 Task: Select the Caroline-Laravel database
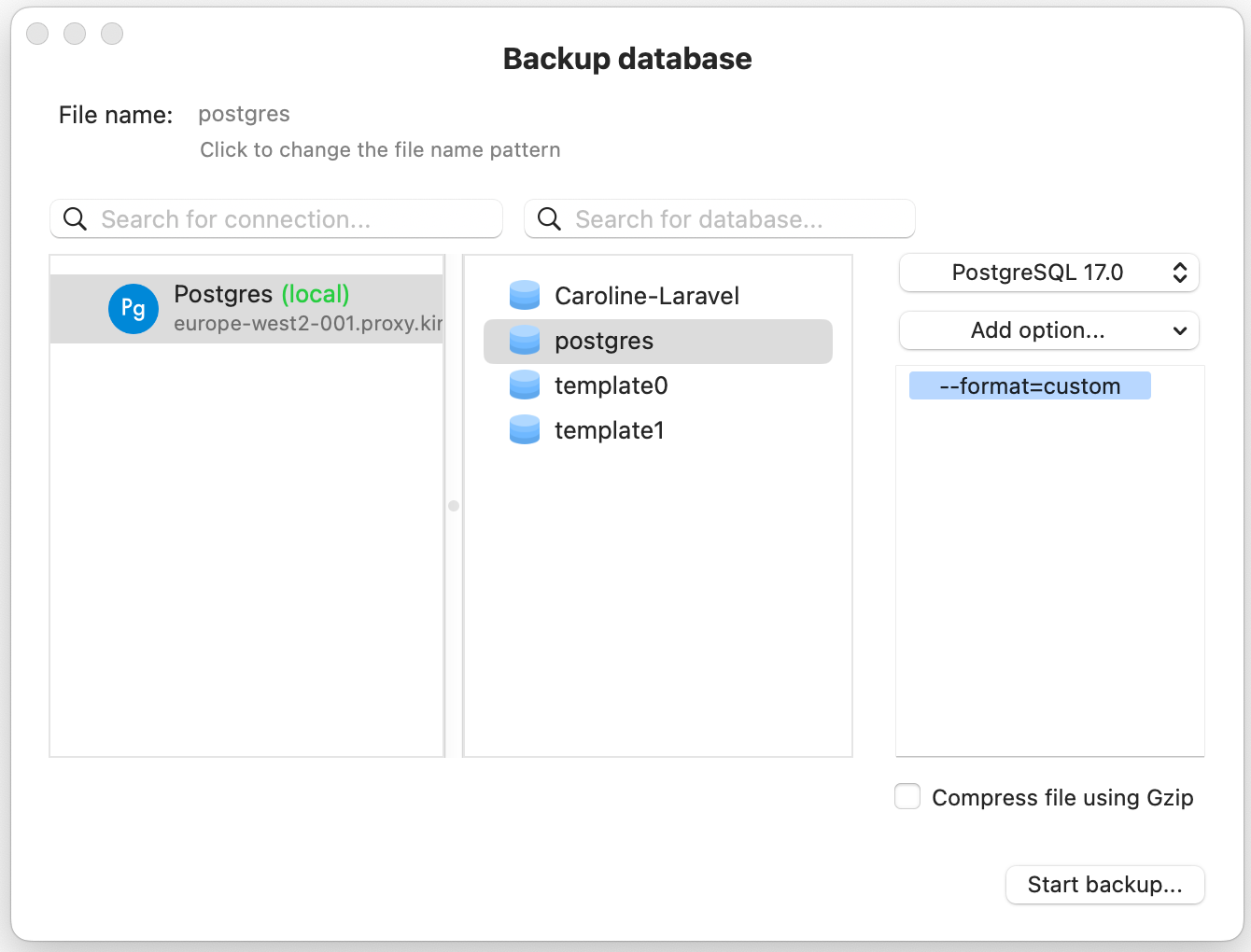click(x=646, y=295)
